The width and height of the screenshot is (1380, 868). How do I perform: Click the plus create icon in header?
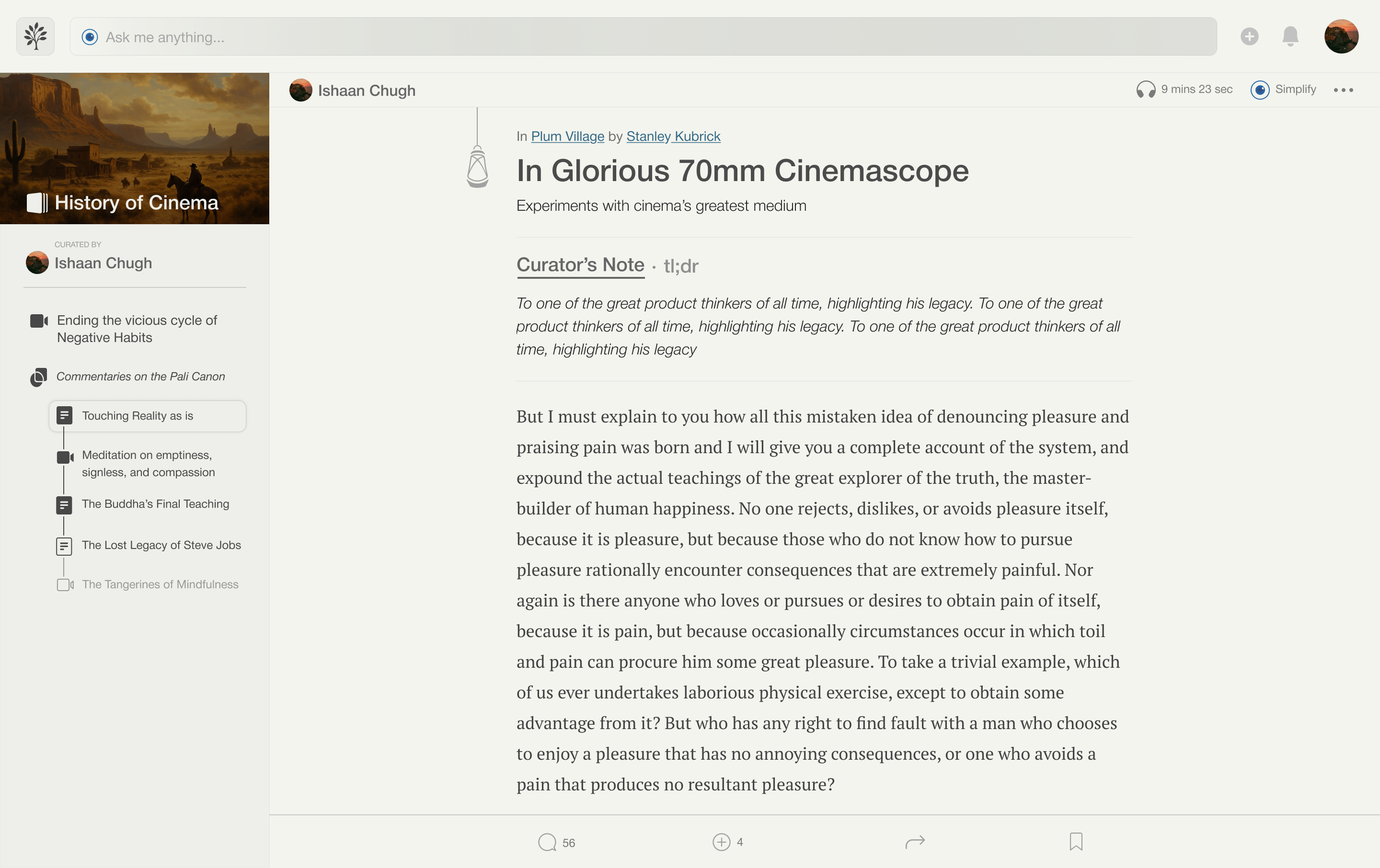pos(1249,37)
